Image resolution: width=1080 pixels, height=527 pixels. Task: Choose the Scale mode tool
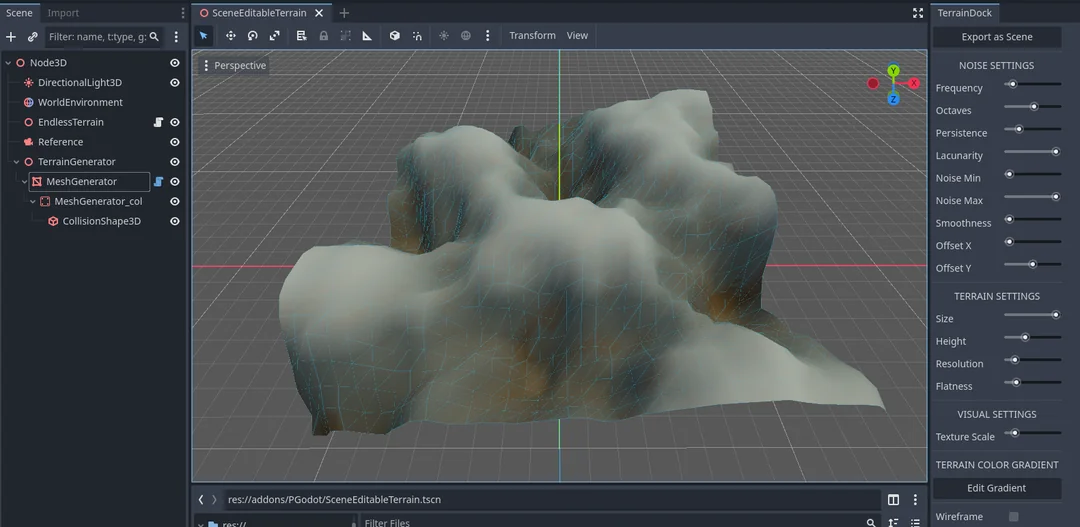(274, 36)
